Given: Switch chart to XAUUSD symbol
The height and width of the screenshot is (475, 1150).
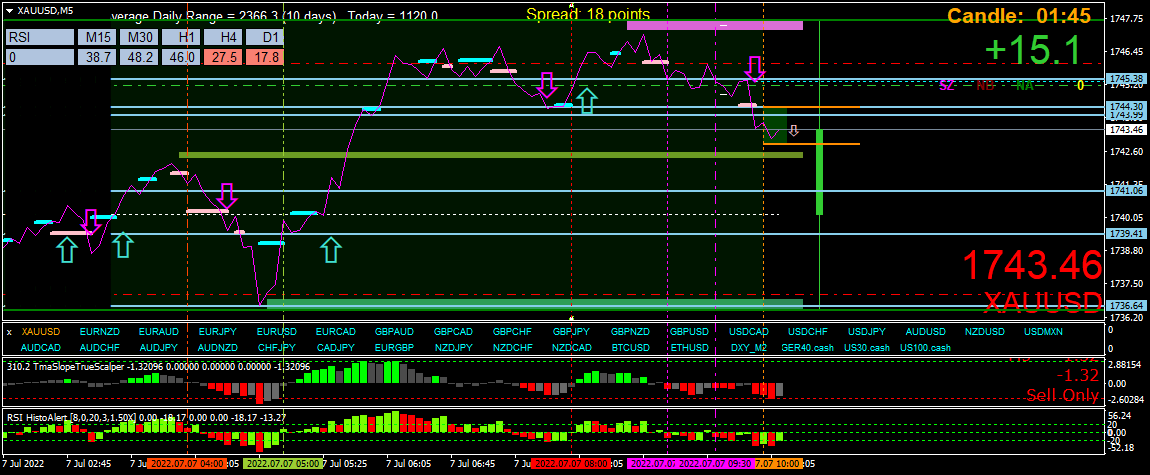Looking at the screenshot, I should (x=40, y=332).
